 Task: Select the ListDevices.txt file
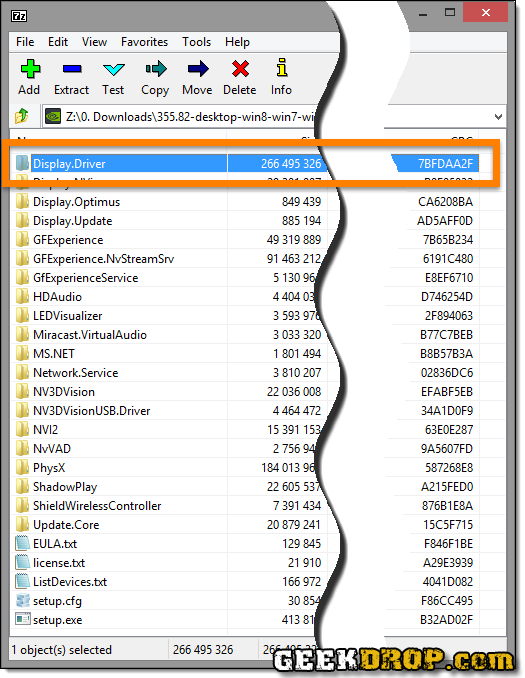70,582
